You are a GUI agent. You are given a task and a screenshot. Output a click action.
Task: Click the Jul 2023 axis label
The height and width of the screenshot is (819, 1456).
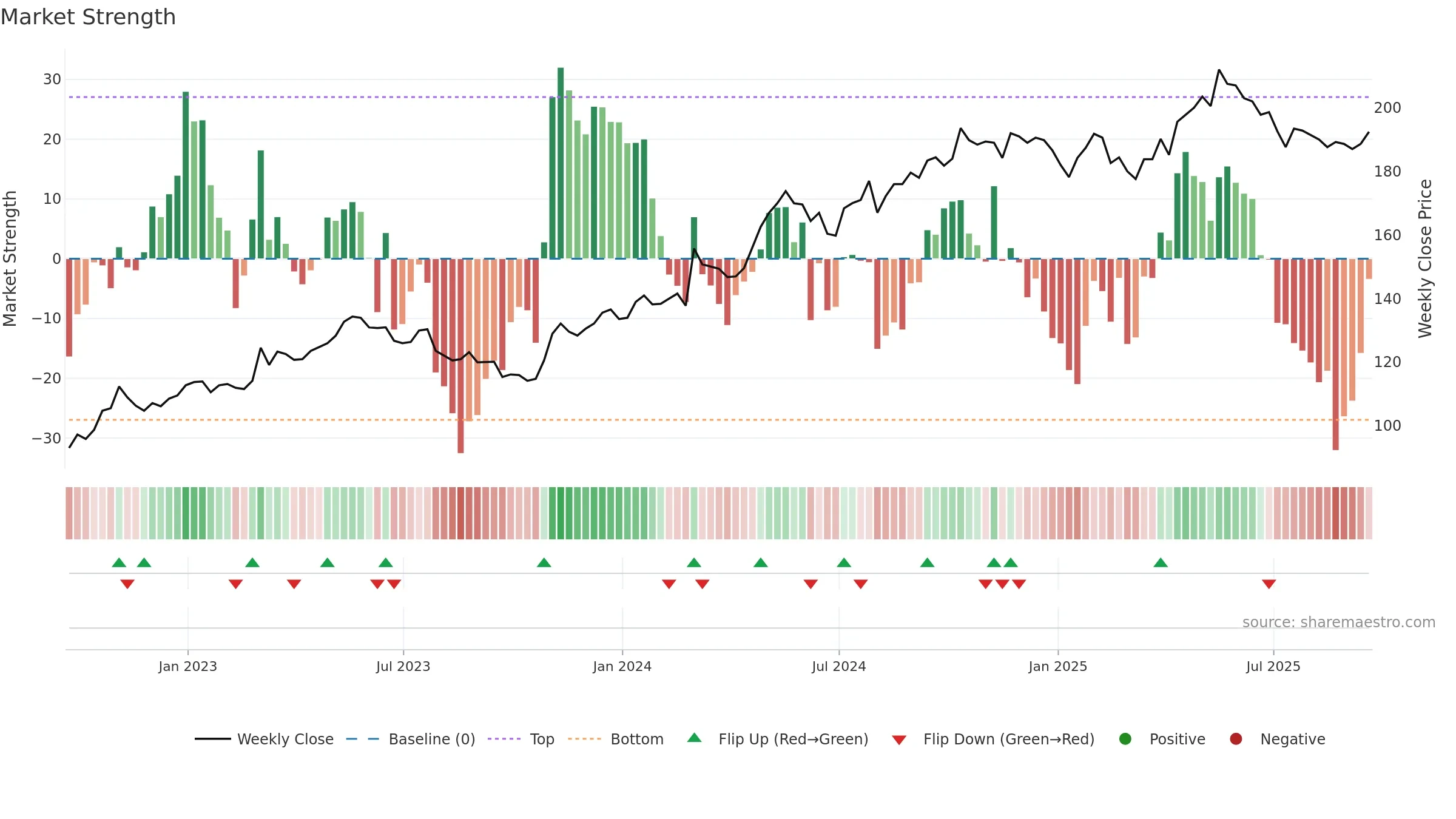point(403,666)
